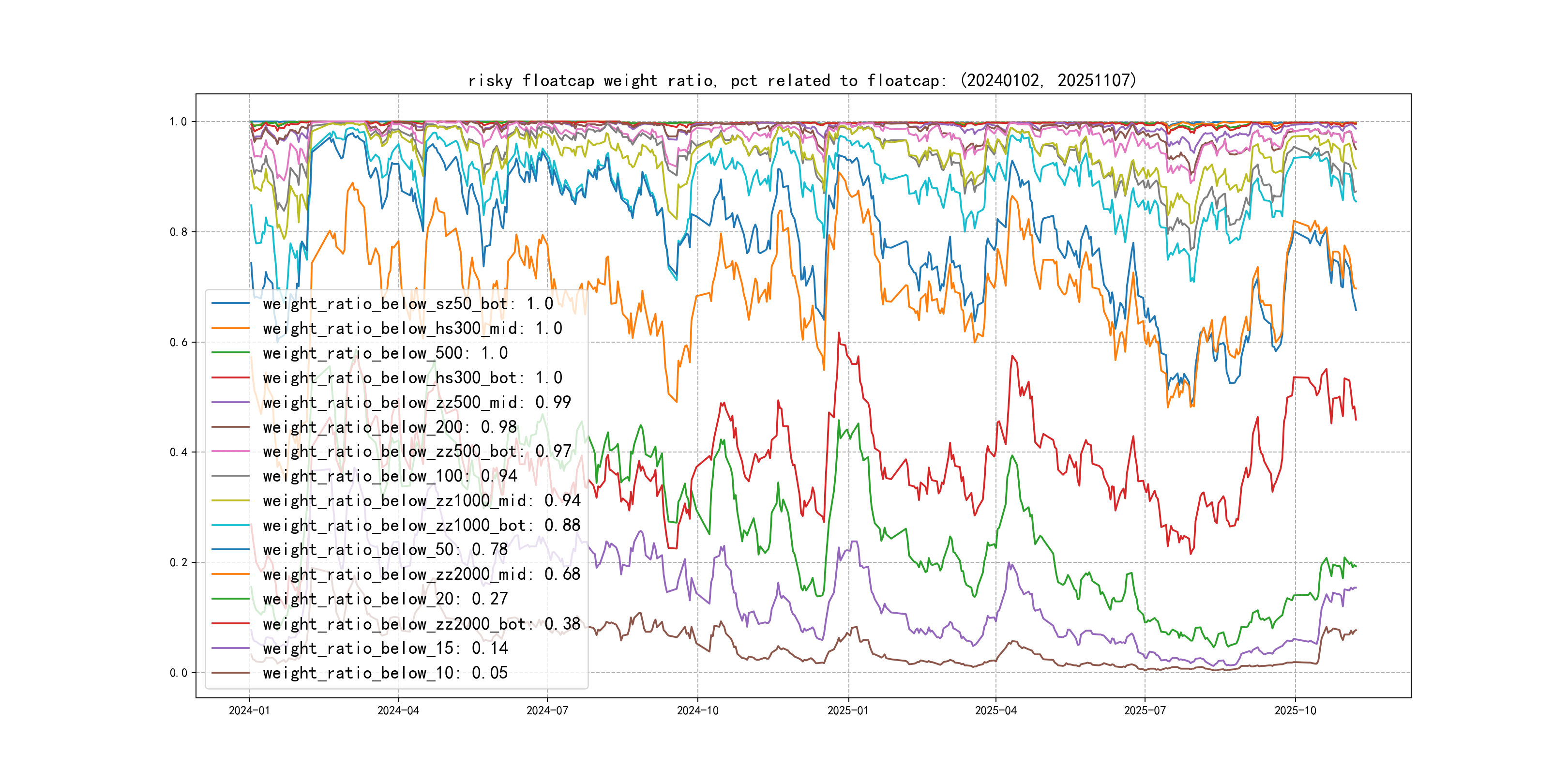Select legend entry weight_ratio_below_sz50_bot
This screenshot has height=784, width=1568.
pyautogui.click(x=407, y=304)
